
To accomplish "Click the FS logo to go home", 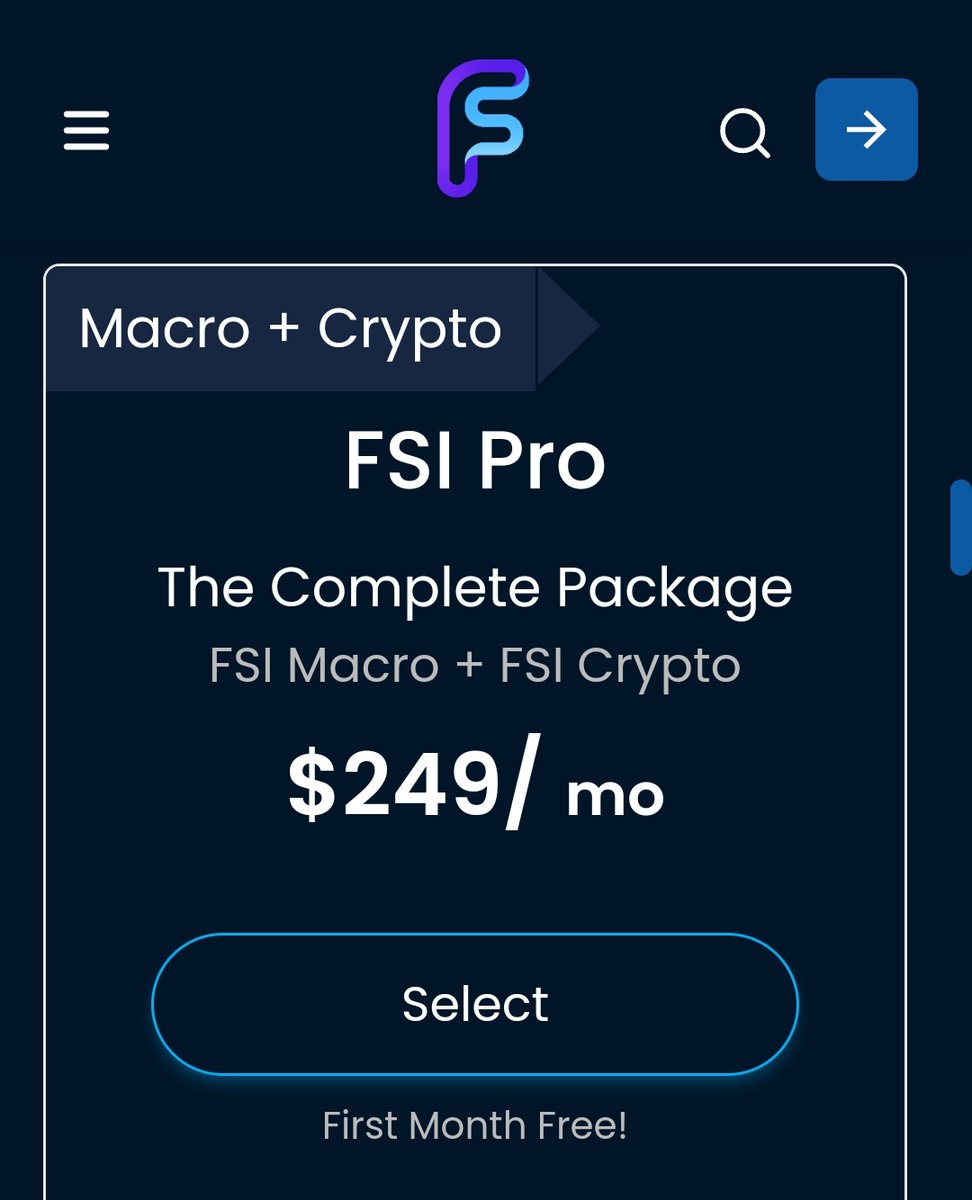I will tap(482, 128).
